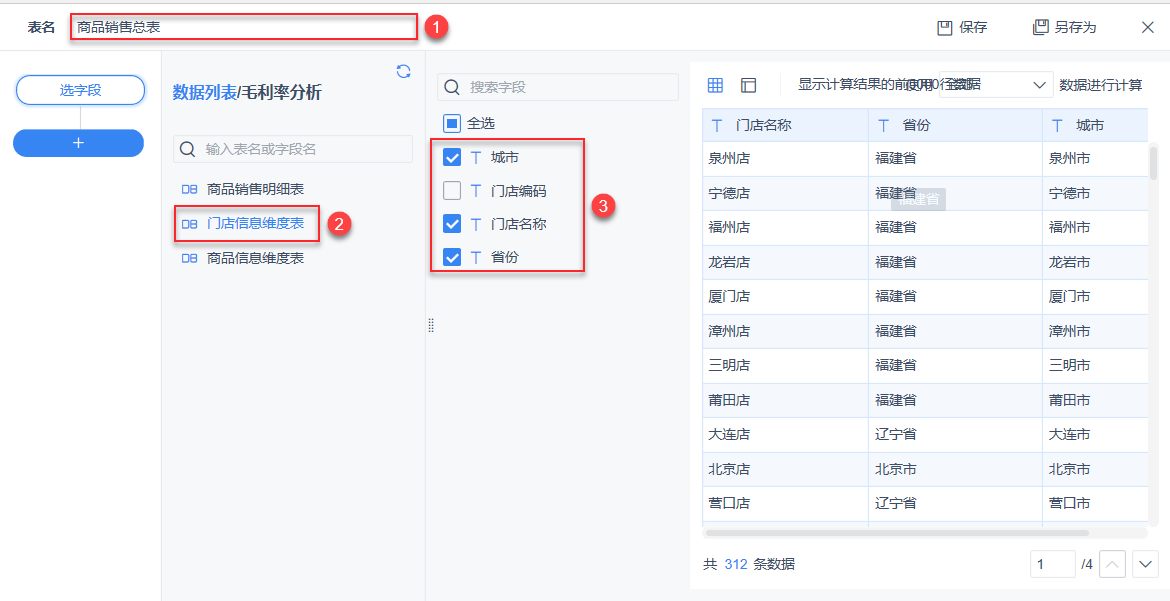The image size is (1170, 601).
Task: Click the text-type icon beside 门店编码 field
Action: 476,190
